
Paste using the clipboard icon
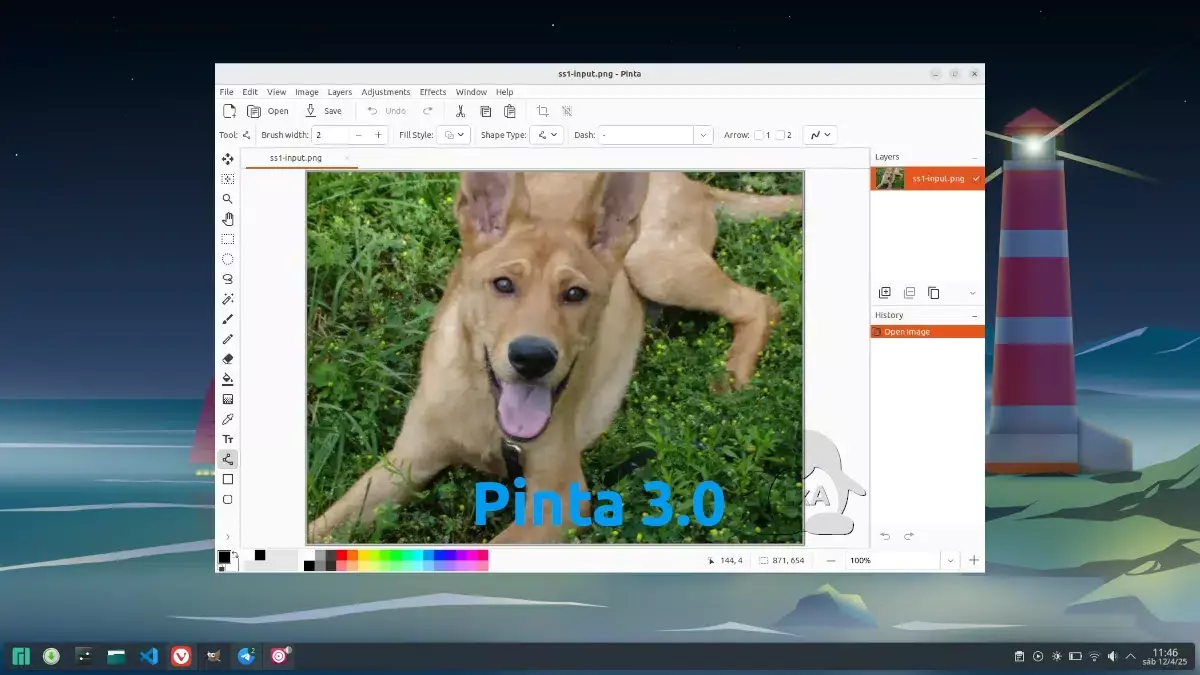pyautogui.click(x=510, y=111)
